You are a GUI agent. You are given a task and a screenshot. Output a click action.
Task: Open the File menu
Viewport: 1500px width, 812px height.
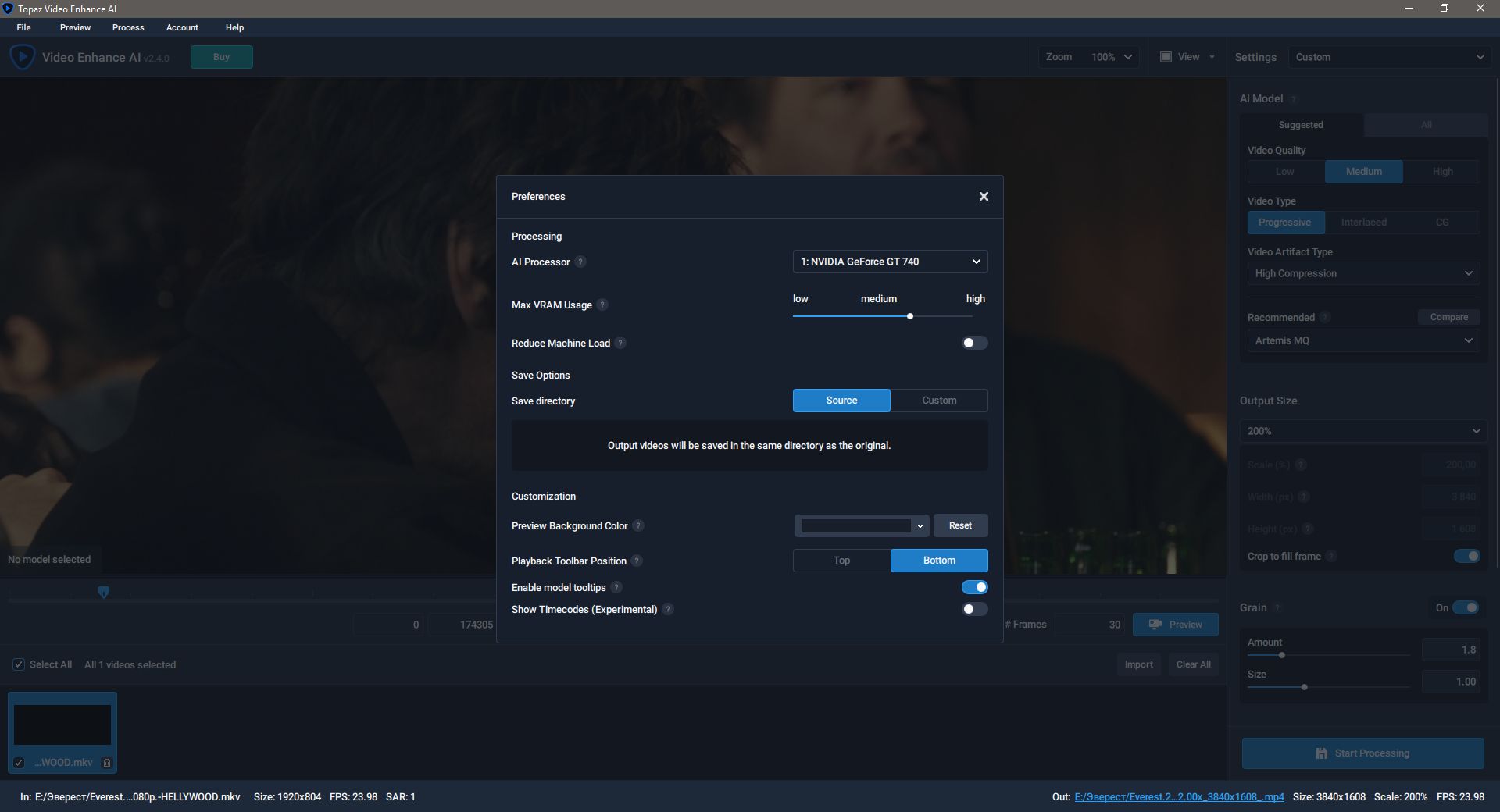[24, 27]
